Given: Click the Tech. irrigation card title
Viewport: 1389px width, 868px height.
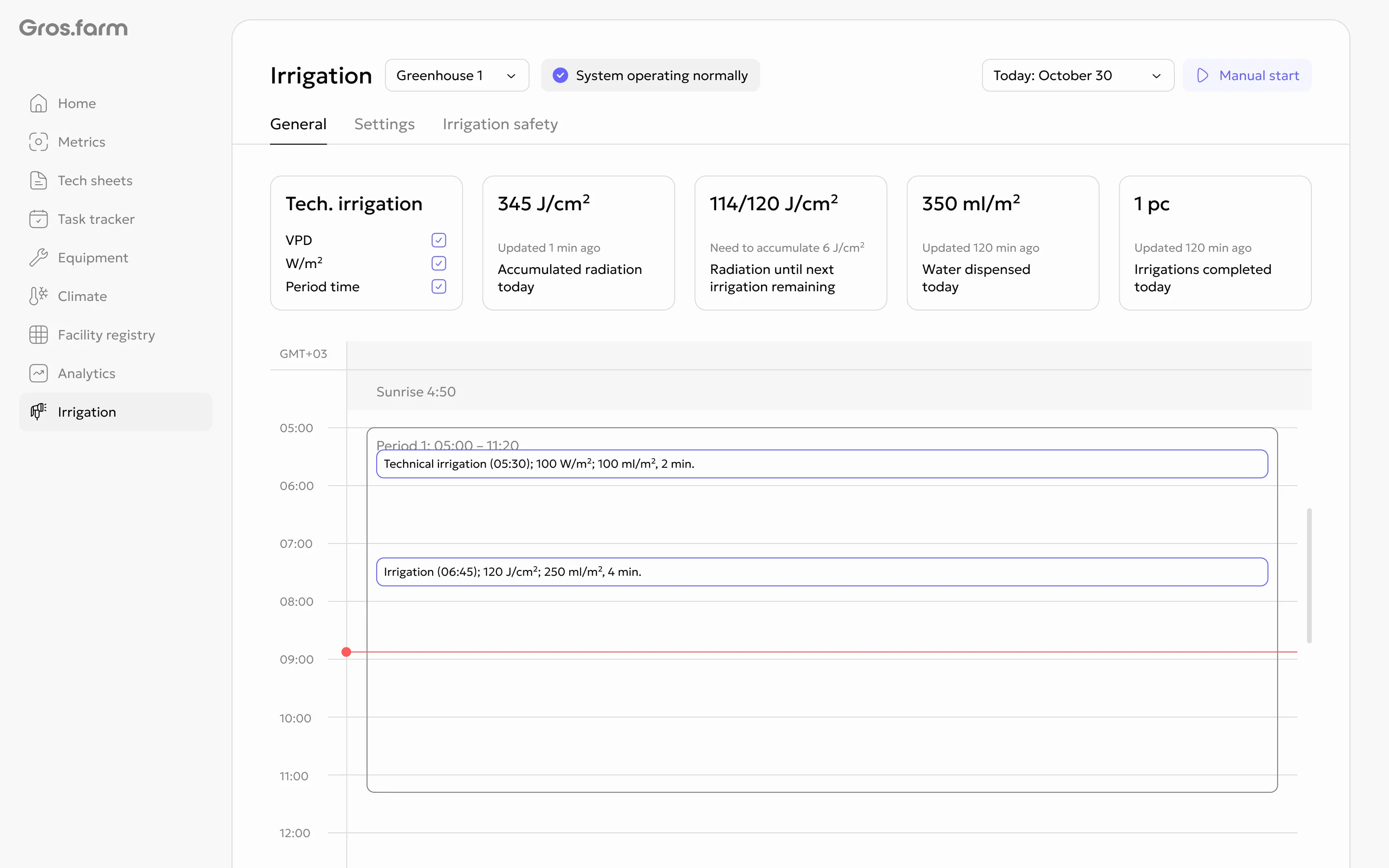Looking at the screenshot, I should 354,204.
